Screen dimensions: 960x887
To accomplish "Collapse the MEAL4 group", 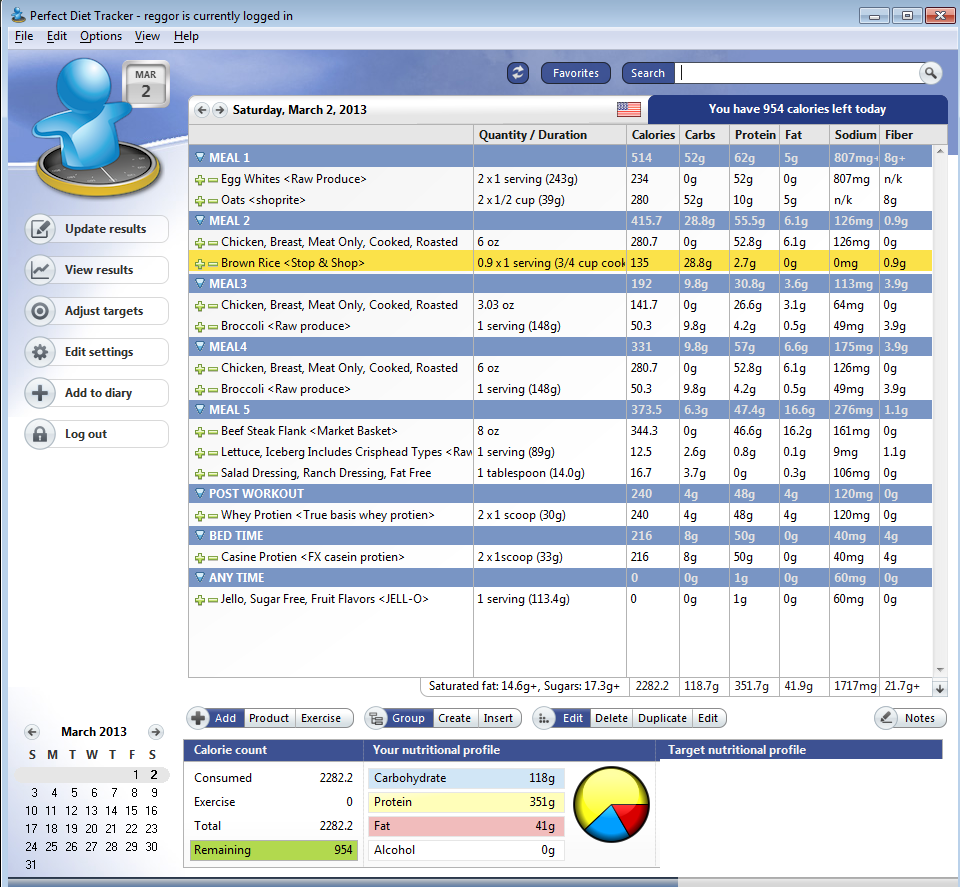I will [200, 347].
